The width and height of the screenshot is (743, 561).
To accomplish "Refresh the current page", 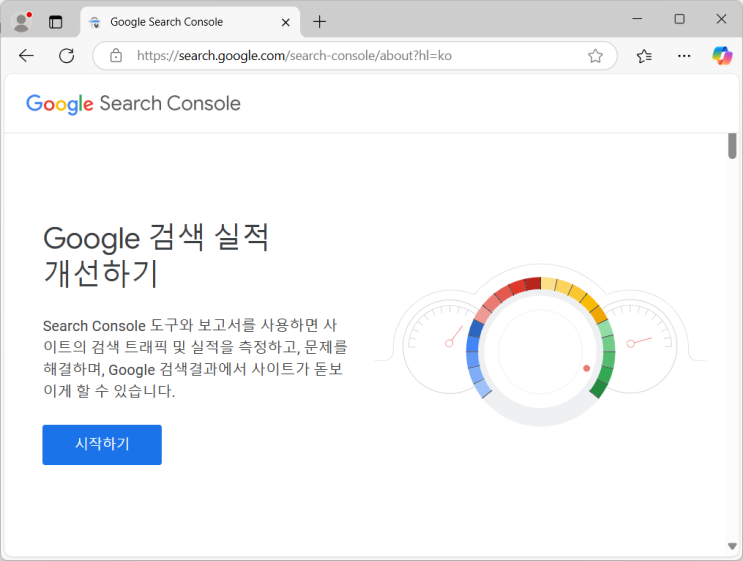I will click(x=67, y=56).
